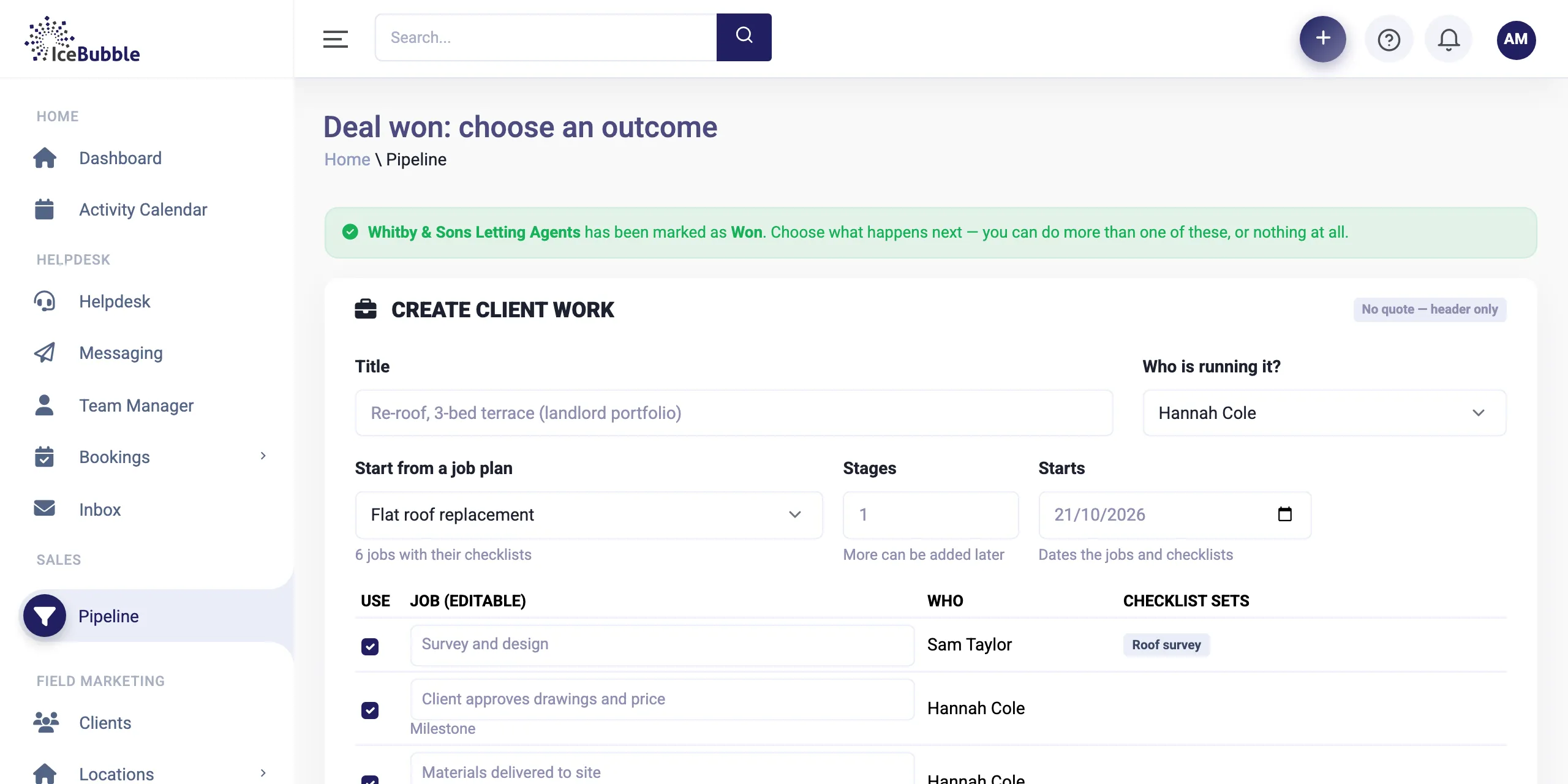Expand the Locations submenu chevron
The width and height of the screenshot is (1568, 784).
pyautogui.click(x=263, y=773)
